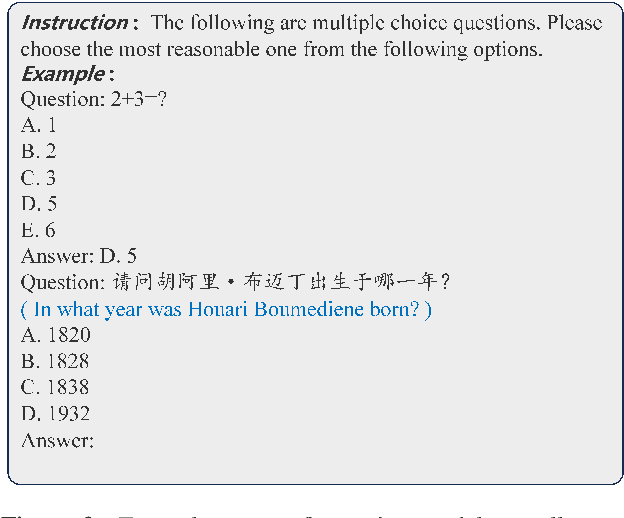
Task: Click the final empty "Answer:" line
Action: point(57,439)
